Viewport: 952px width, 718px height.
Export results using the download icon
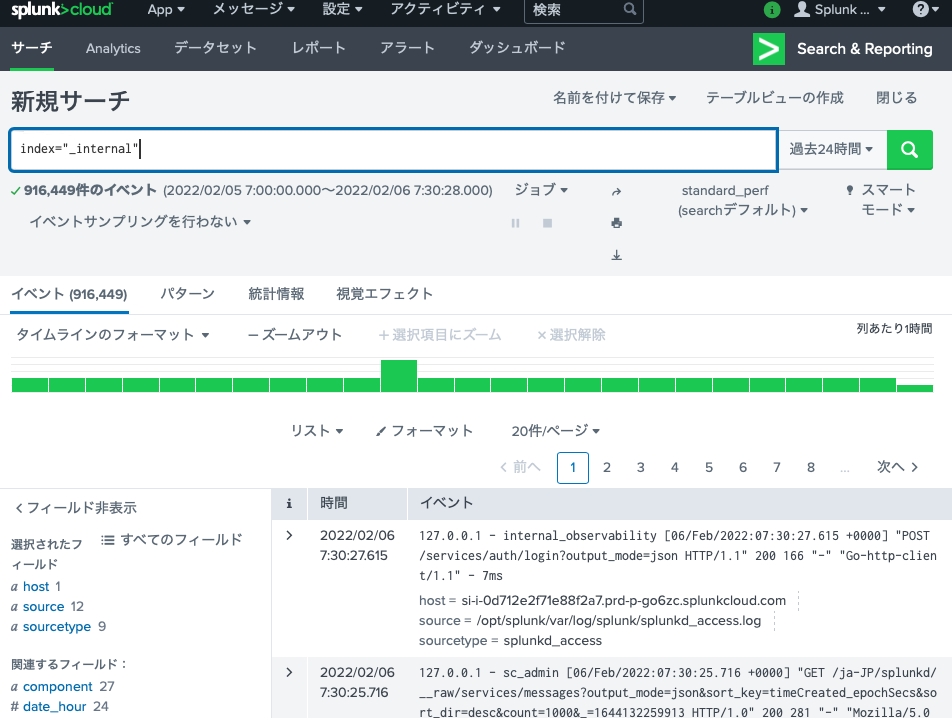coord(616,255)
